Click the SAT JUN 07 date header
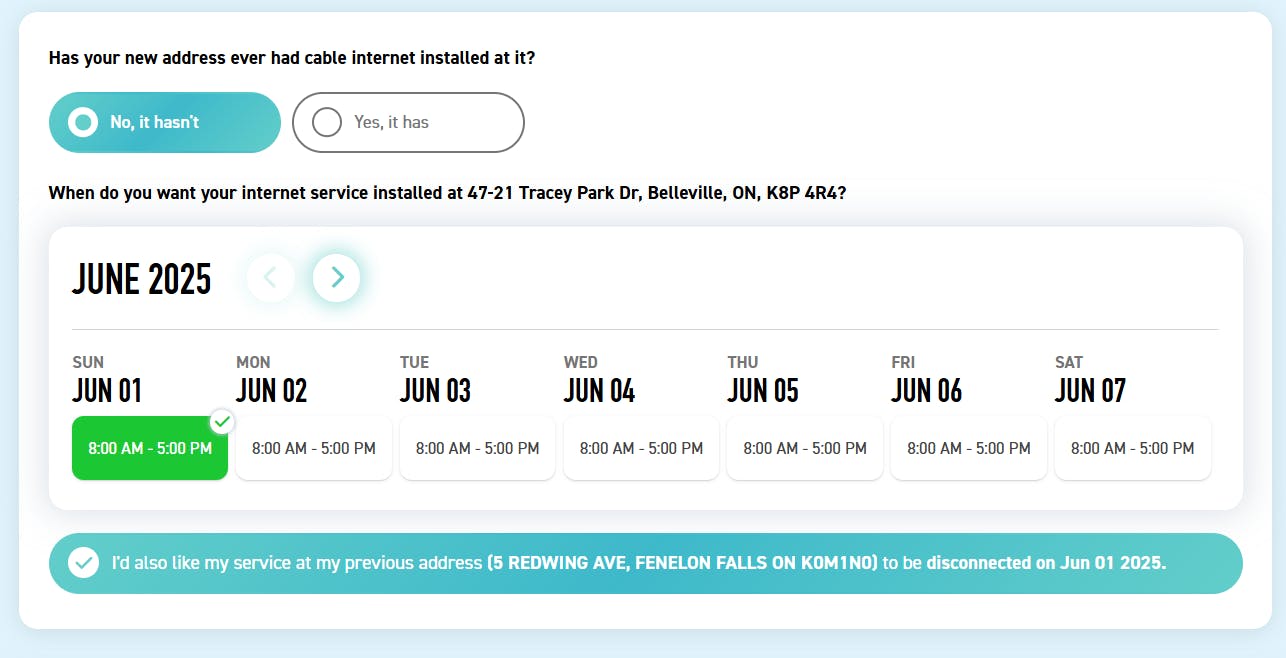Viewport: 1286px width, 658px height. [x=1090, y=380]
